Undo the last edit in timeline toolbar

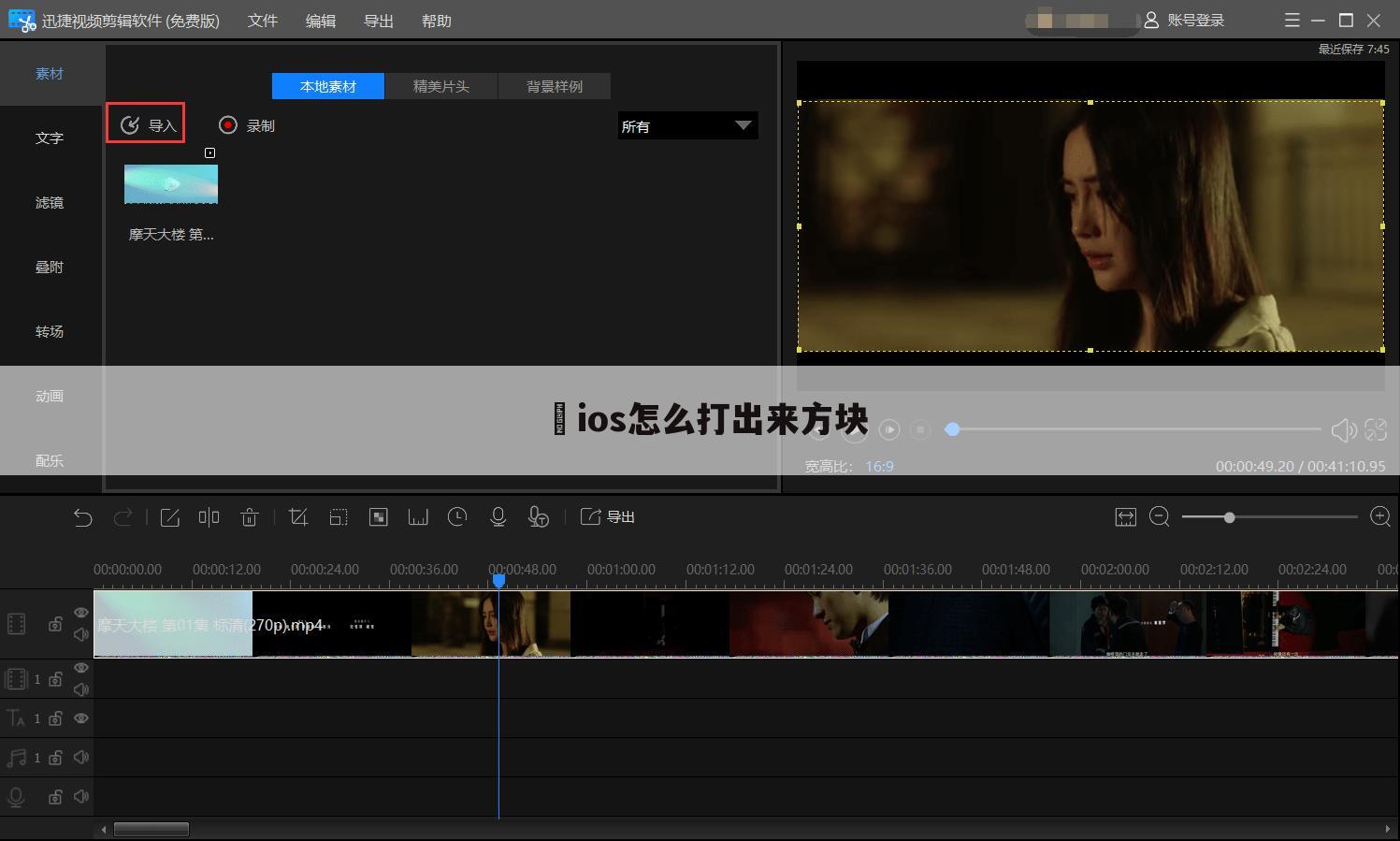click(83, 517)
